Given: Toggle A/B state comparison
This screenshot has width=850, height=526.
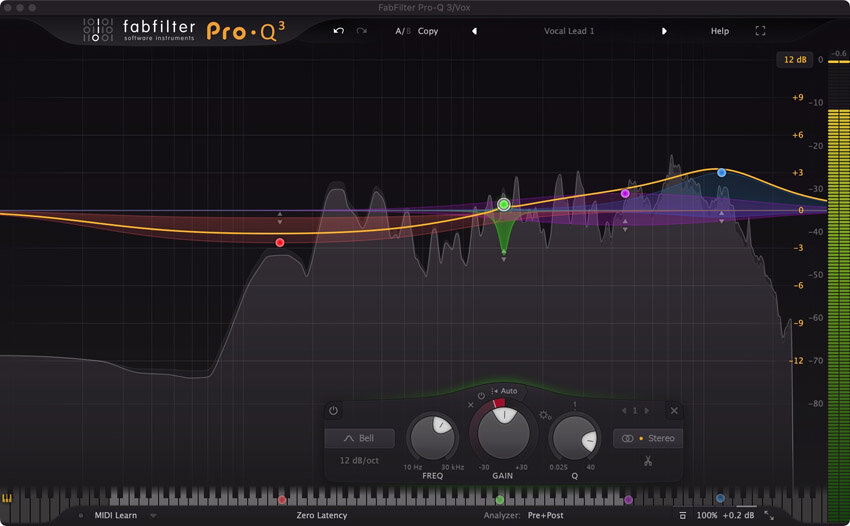Looking at the screenshot, I should [x=402, y=31].
